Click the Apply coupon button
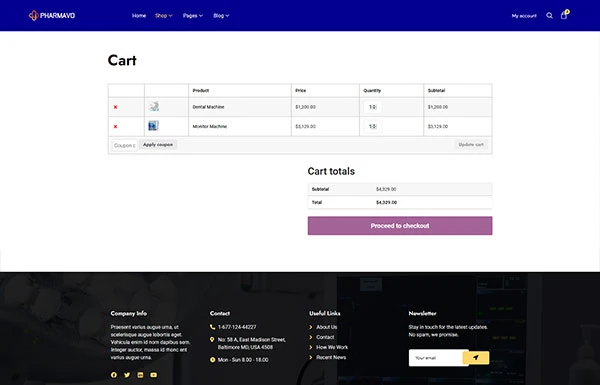This screenshot has height=385, width=600. coord(158,145)
